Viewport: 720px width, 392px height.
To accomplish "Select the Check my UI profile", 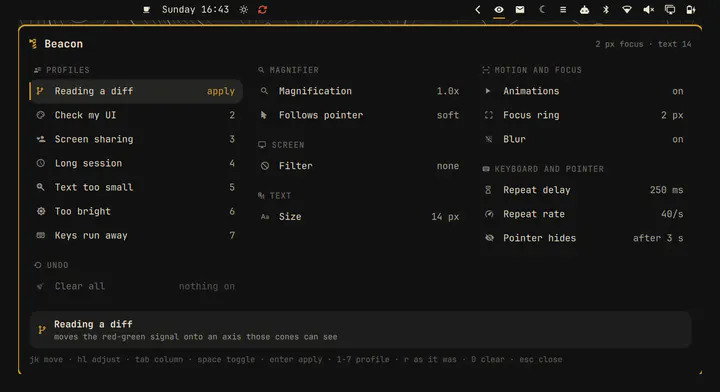I will point(136,115).
